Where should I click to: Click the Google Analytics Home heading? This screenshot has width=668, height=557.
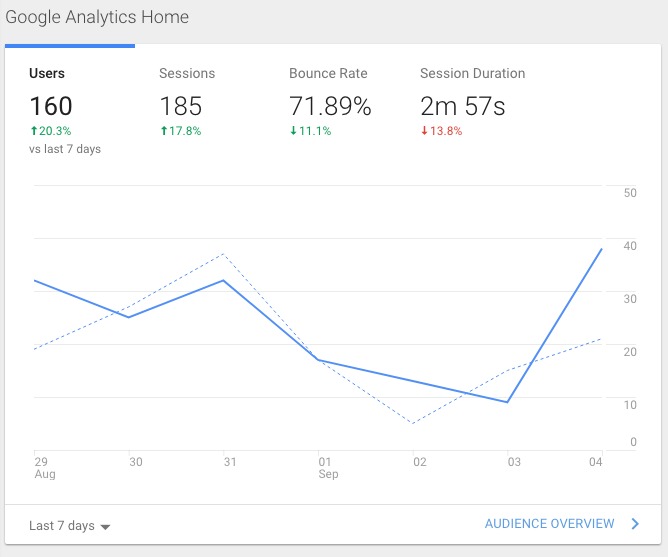(96, 18)
